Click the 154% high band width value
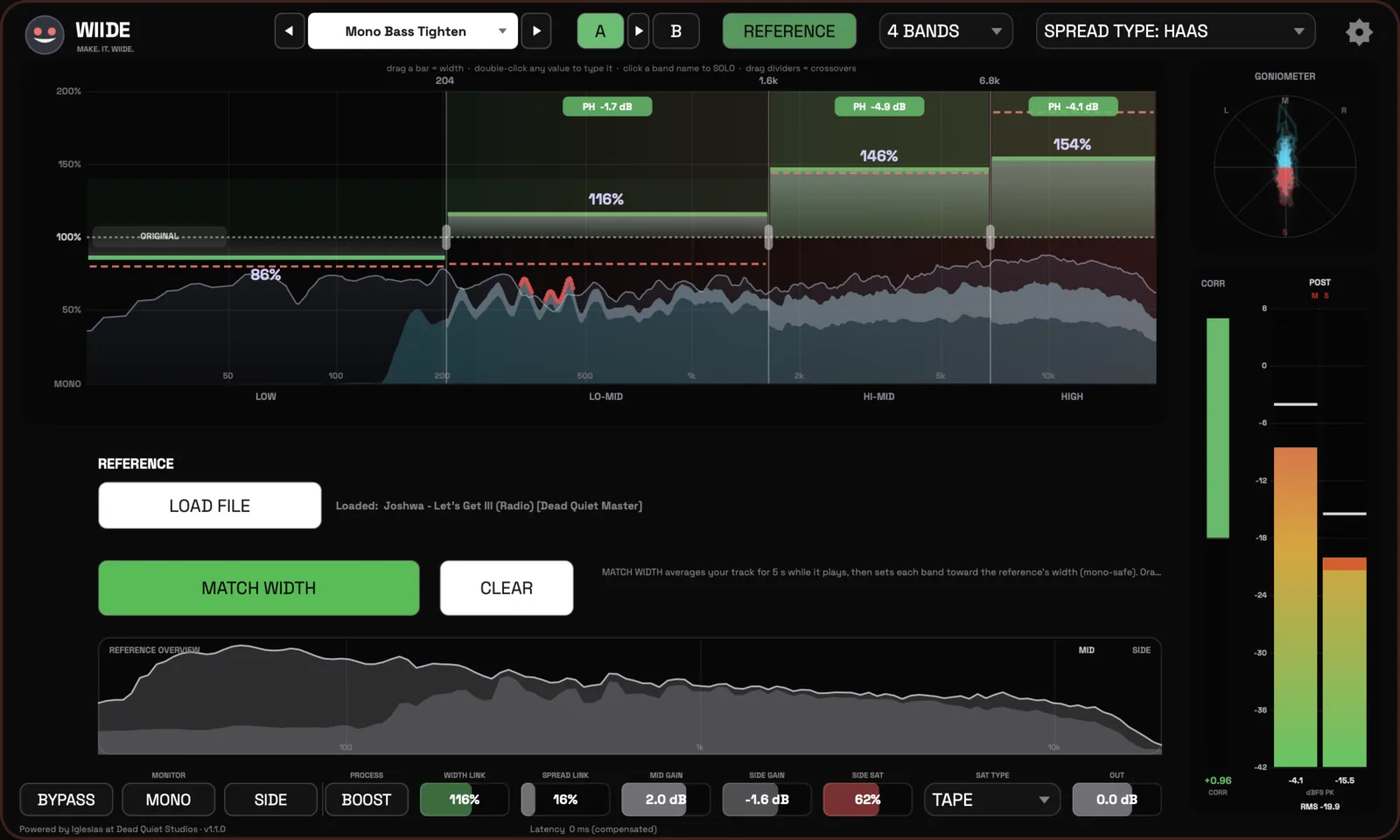This screenshot has width=1400, height=840. (1072, 144)
